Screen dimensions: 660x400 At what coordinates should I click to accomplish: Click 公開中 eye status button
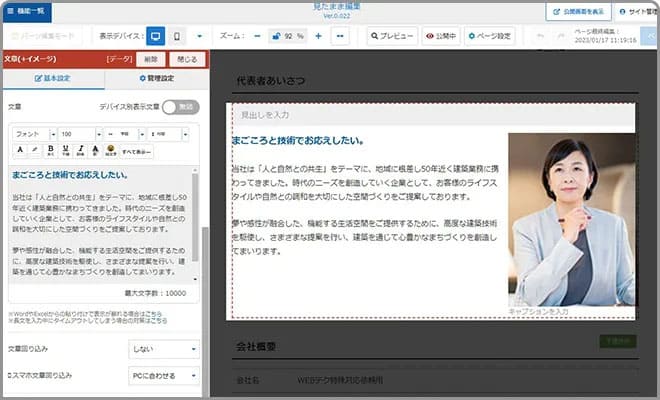(x=441, y=36)
